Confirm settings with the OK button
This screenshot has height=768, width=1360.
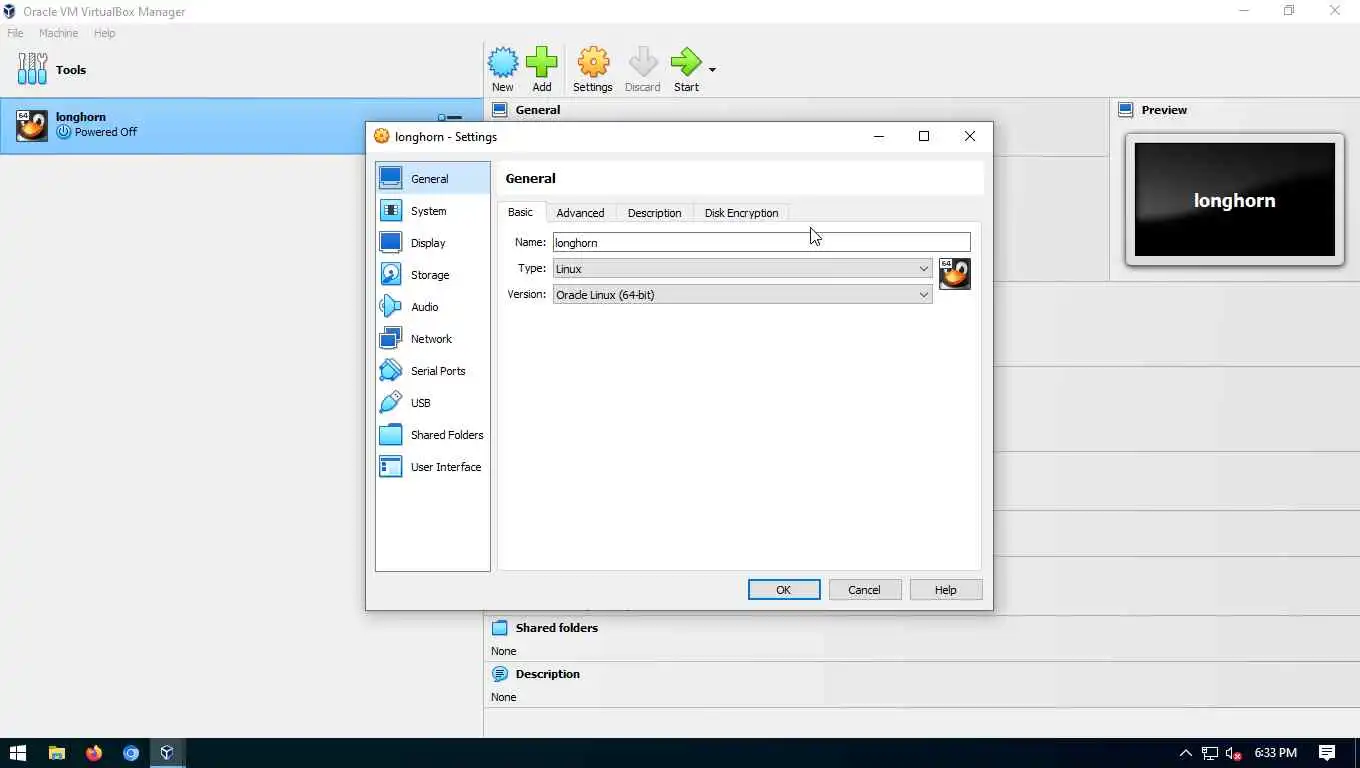[x=784, y=590]
